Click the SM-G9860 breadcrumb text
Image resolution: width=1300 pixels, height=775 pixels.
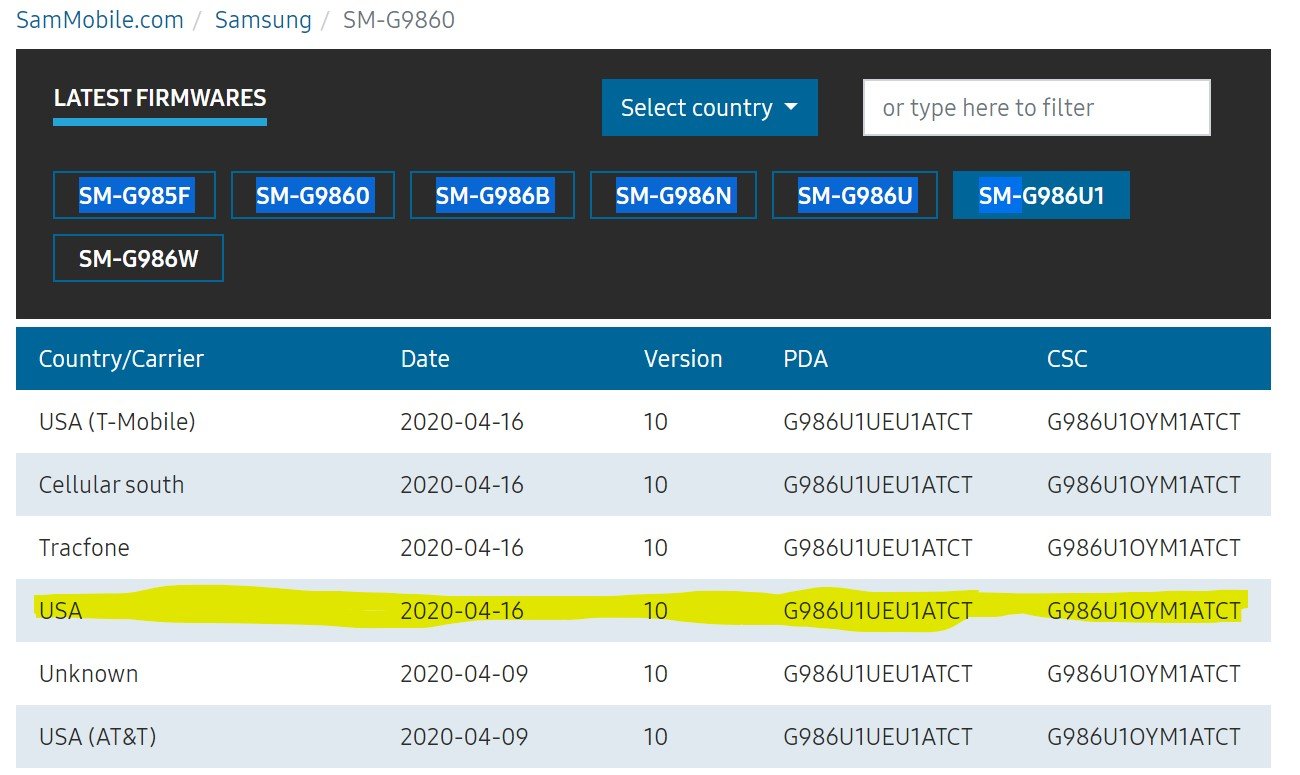tap(398, 20)
